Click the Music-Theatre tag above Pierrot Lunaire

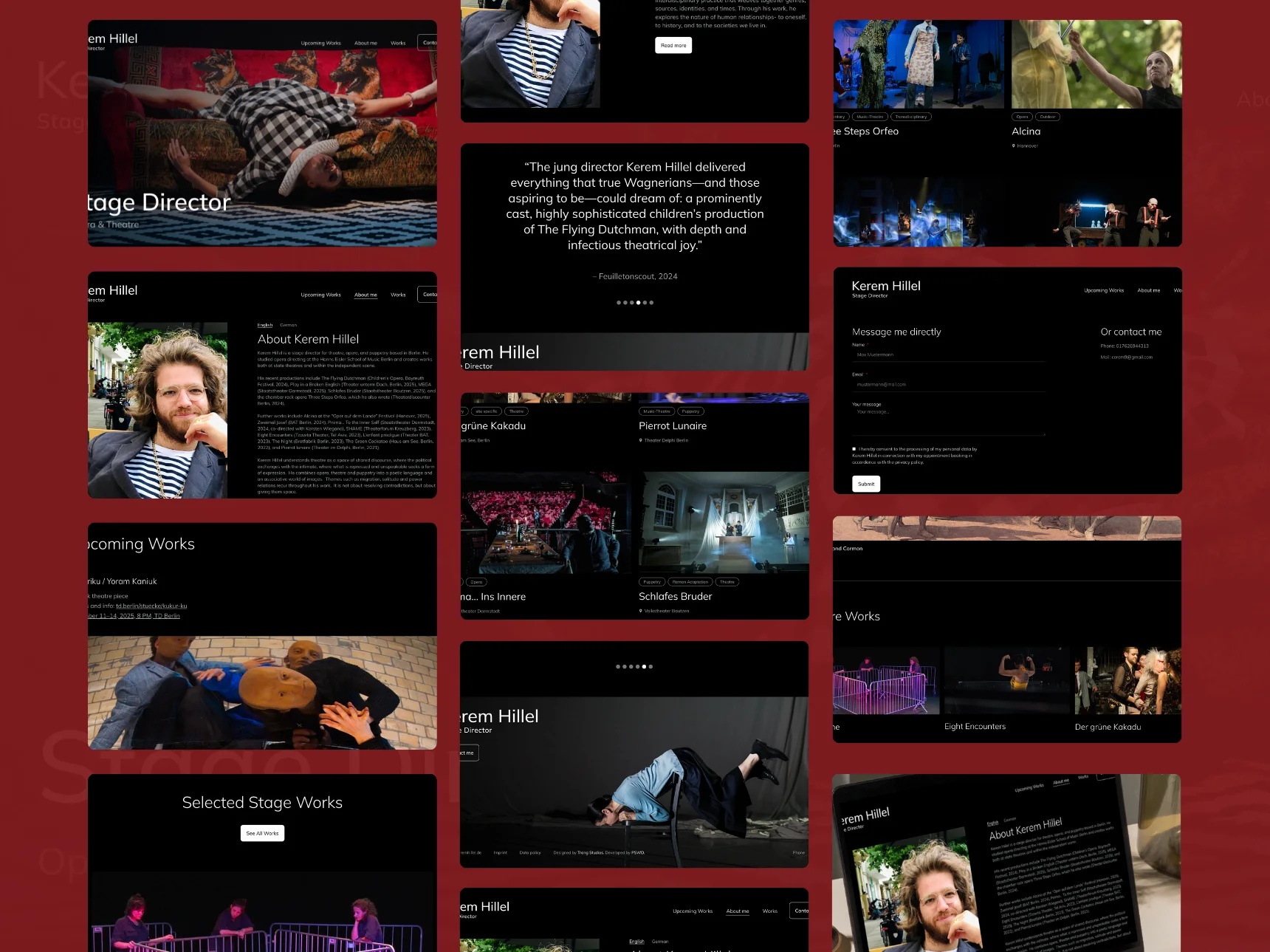click(x=656, y=411)
